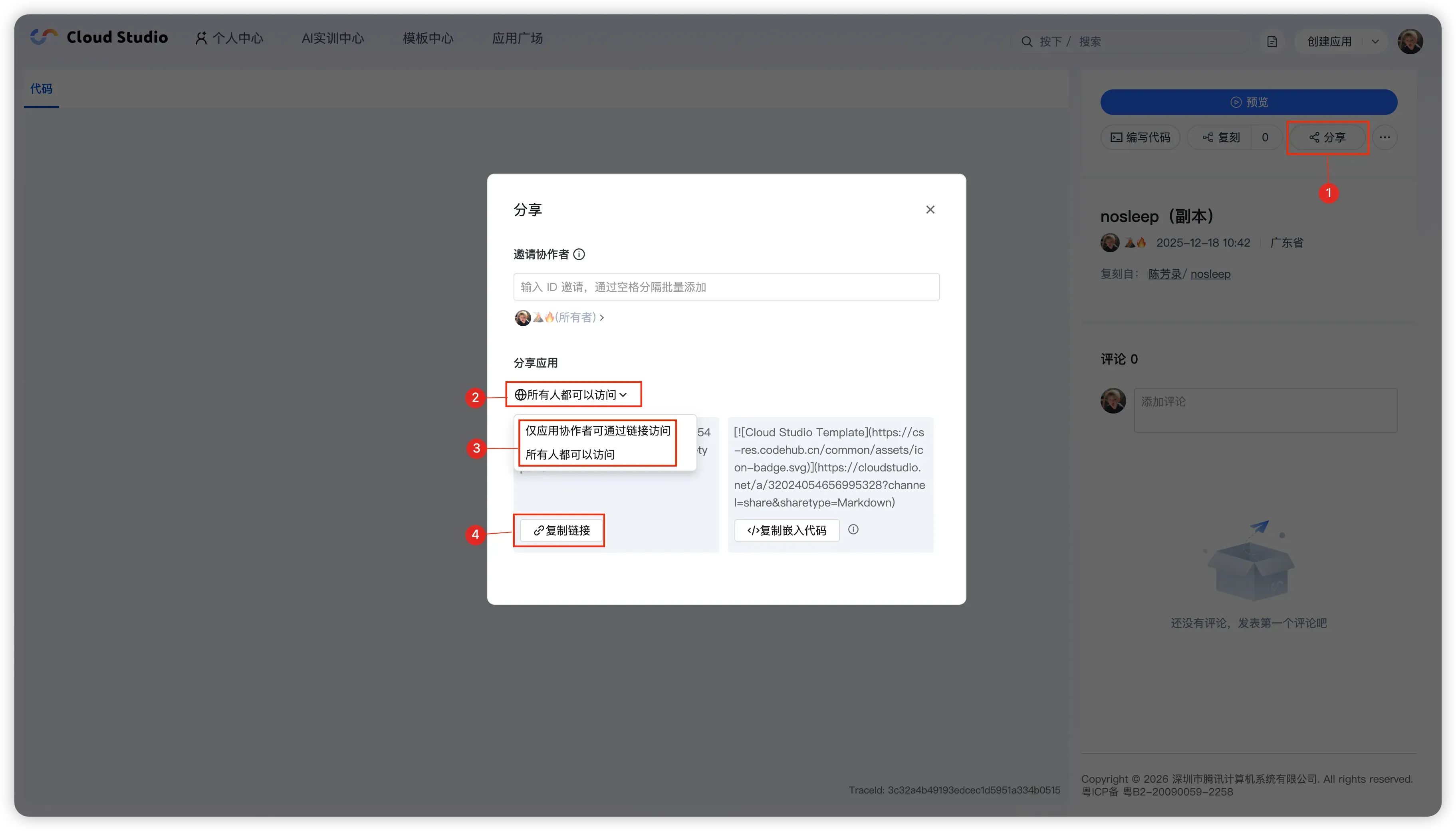This screenshot has width=1456, height=831.
Task: Switch to the 代码 tab
Action: [41, 89]
